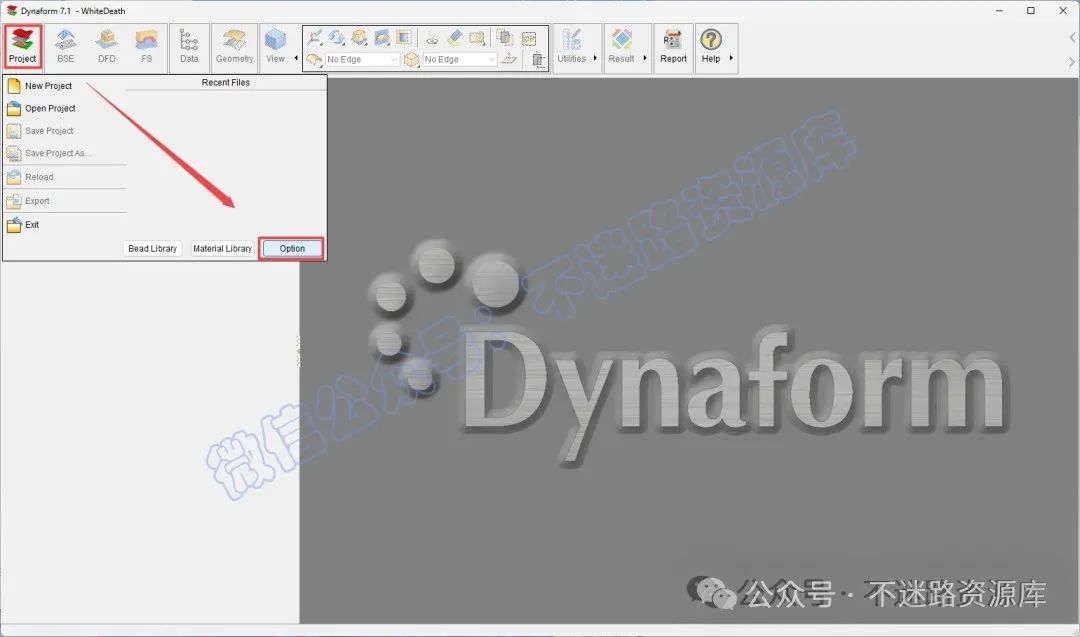The height and width of the screenshot is (637, 1080).
Task: Click the Recent Files header
Action: coord(226,83)
